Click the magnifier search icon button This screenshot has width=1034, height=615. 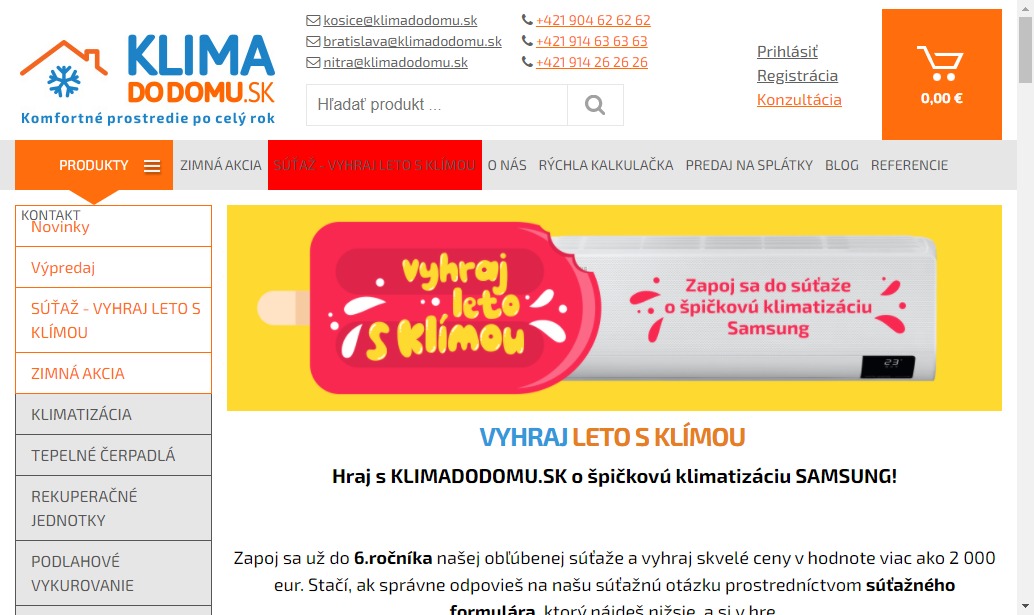tap(595, 105)
